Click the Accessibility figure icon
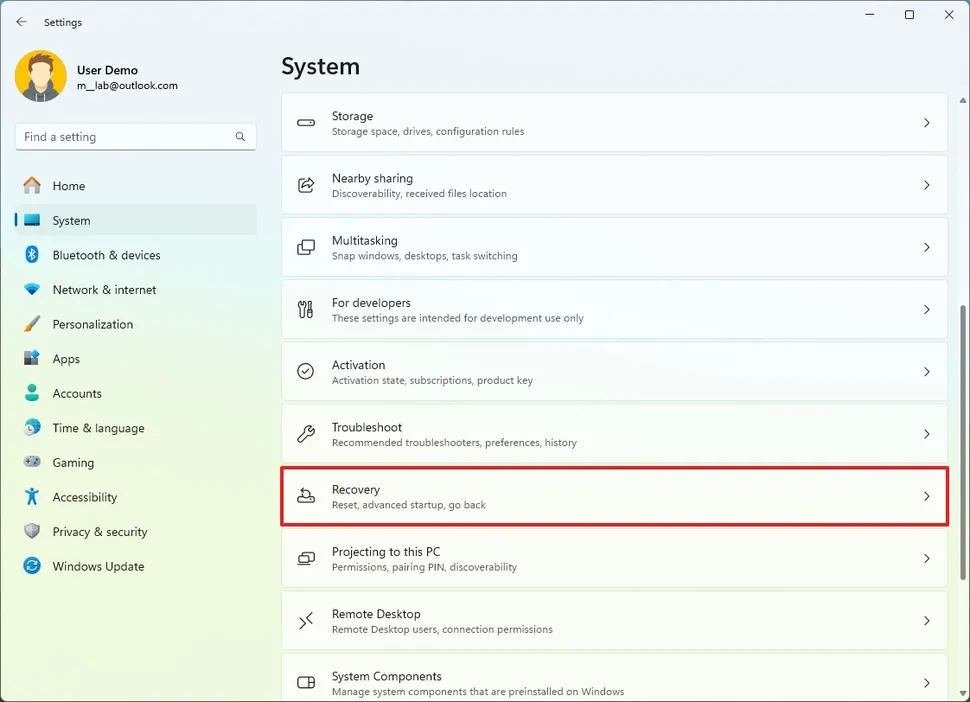The width and height of the screenshot is (970, 702). click(32, 497)
